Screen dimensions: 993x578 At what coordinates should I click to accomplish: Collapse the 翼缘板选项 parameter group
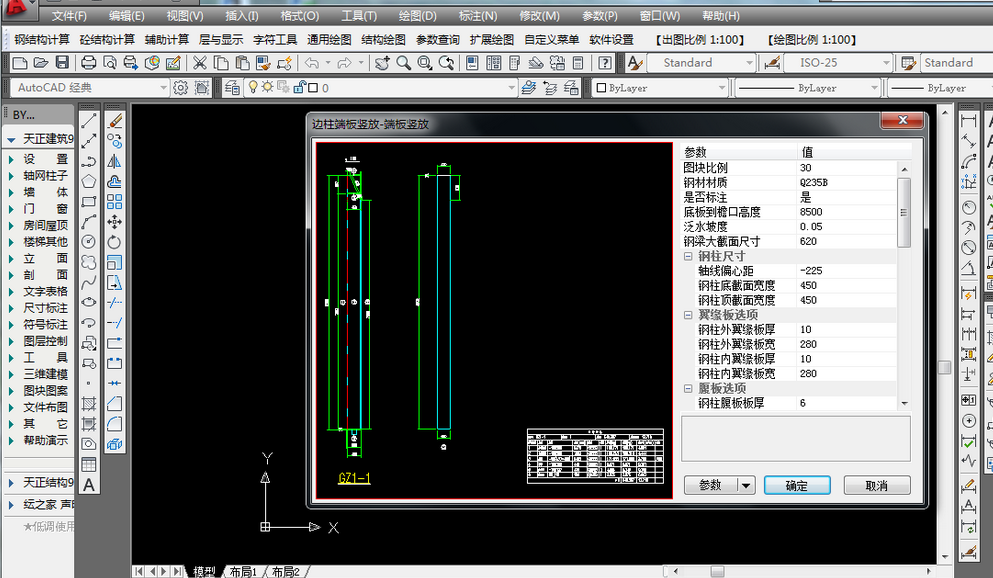click(688, 315)
